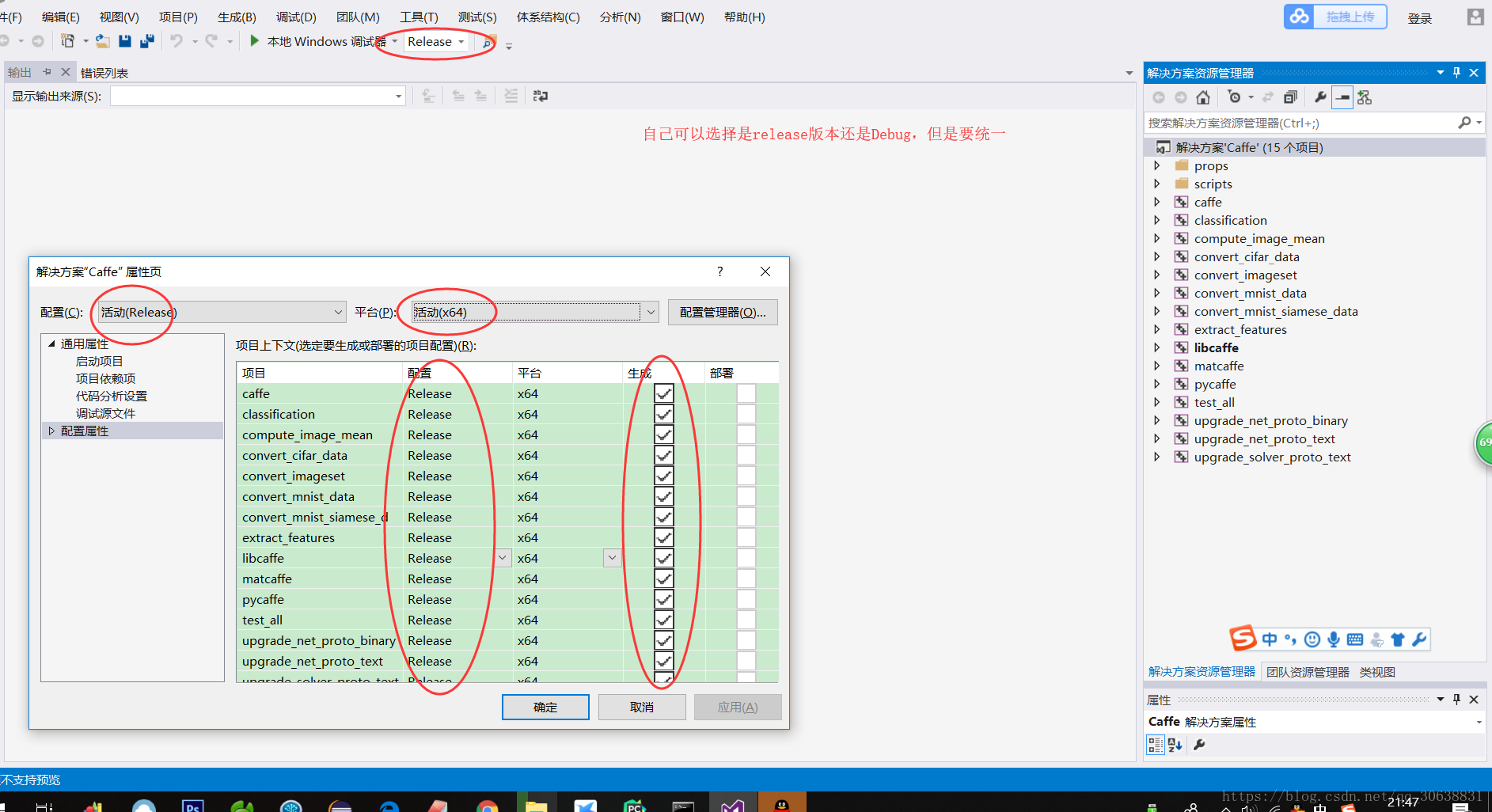Switch to the 团队资源管理器 tab

(1308, 672)
